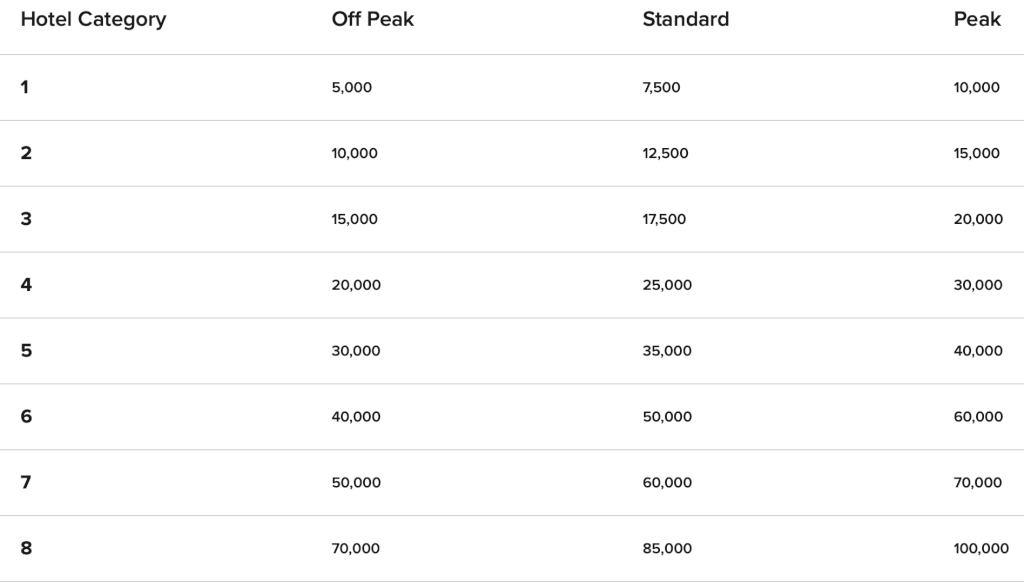Click the category 1 row label
The width and height of the screenshot is (1024, 582).
tap(25, 87)
